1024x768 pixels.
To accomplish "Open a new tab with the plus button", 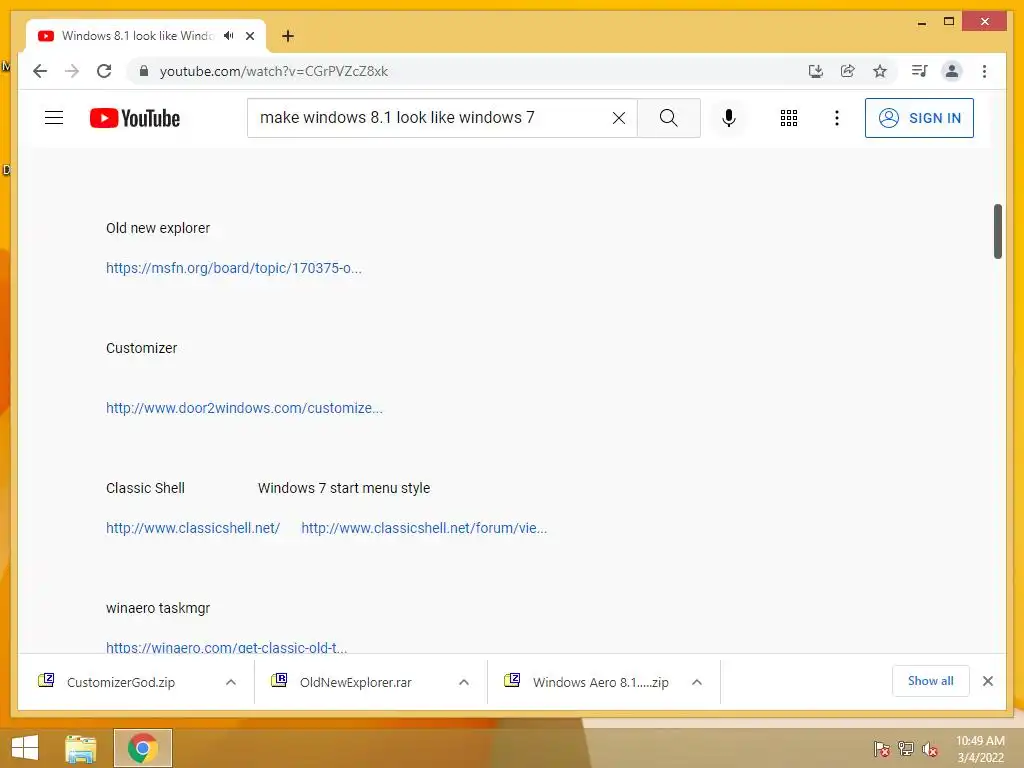I will (x=288, y=36).
